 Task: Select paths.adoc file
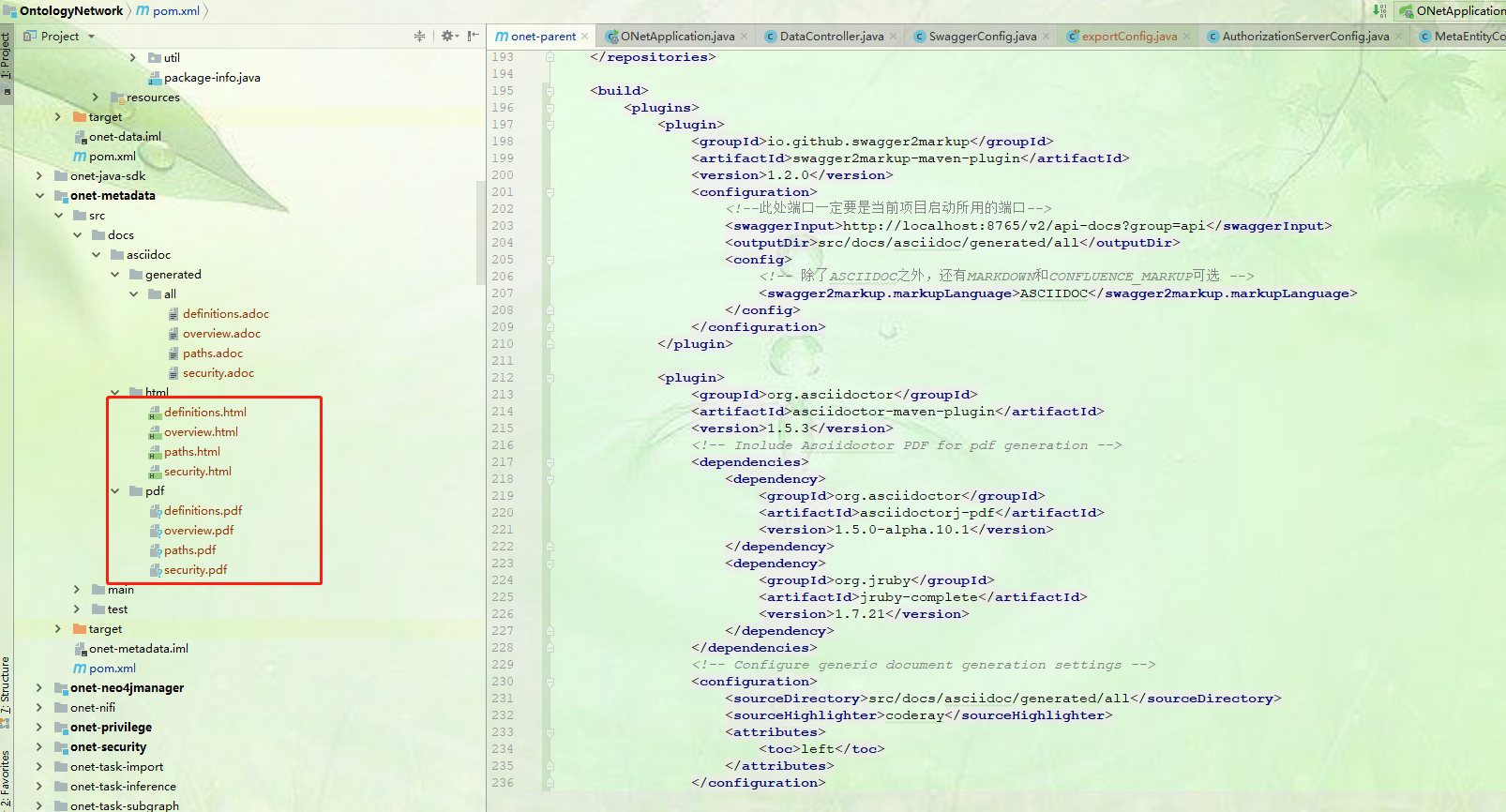[212, 353]
